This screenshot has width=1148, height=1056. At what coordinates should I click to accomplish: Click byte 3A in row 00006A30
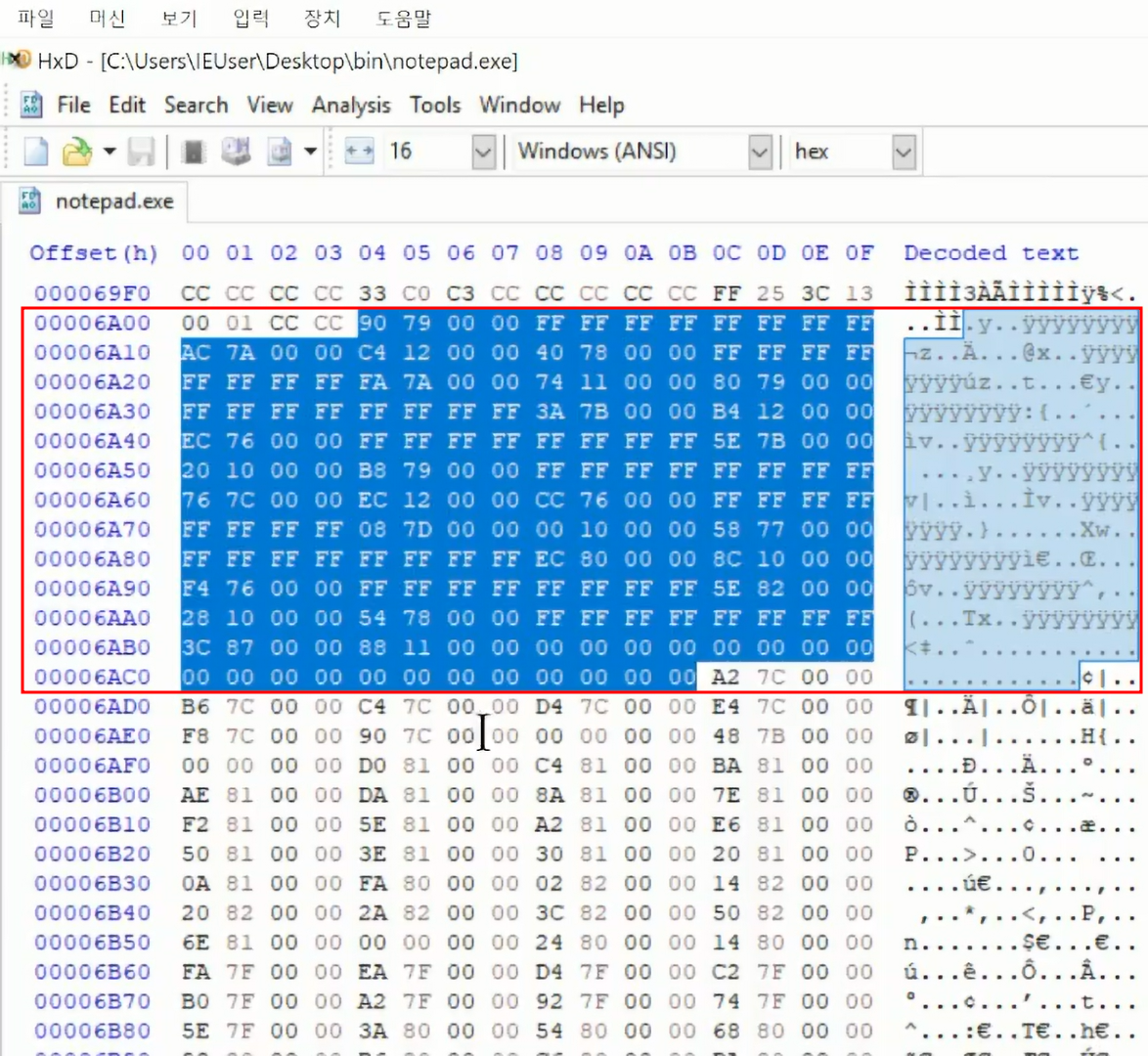coord(550,412)
